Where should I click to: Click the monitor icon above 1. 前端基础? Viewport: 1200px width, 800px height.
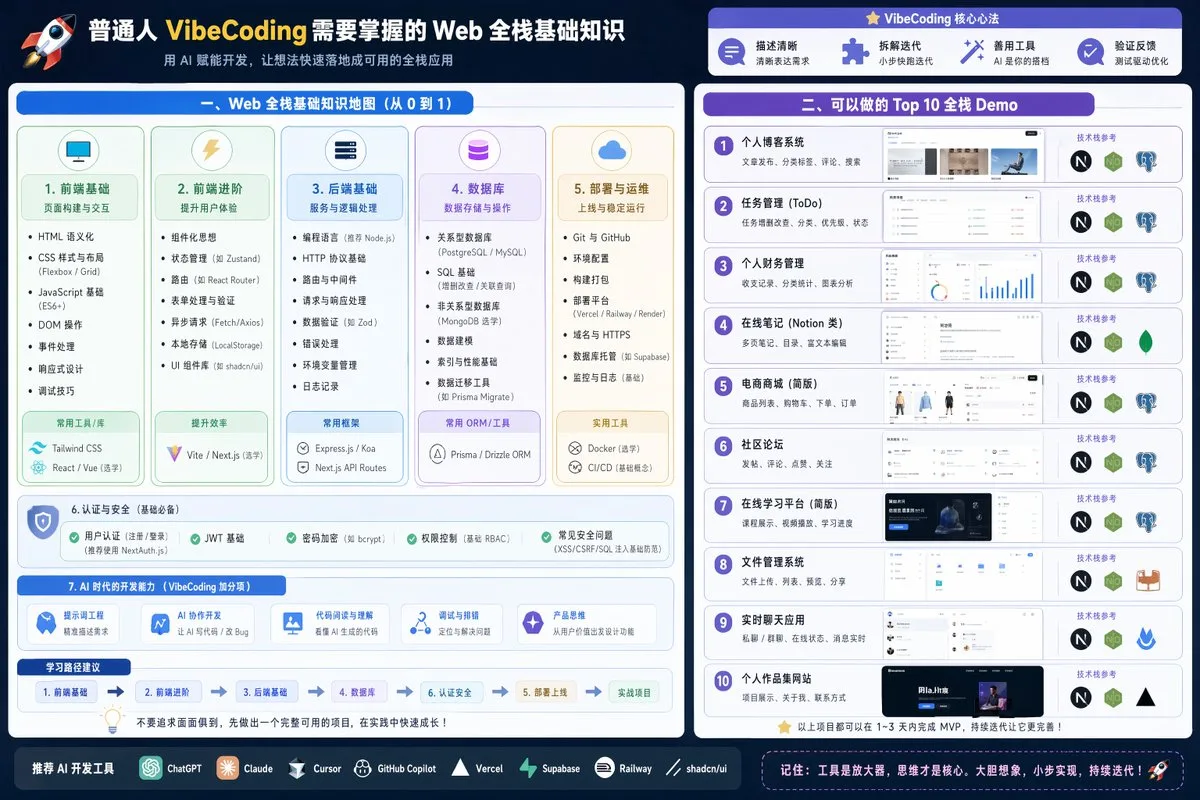77,152
